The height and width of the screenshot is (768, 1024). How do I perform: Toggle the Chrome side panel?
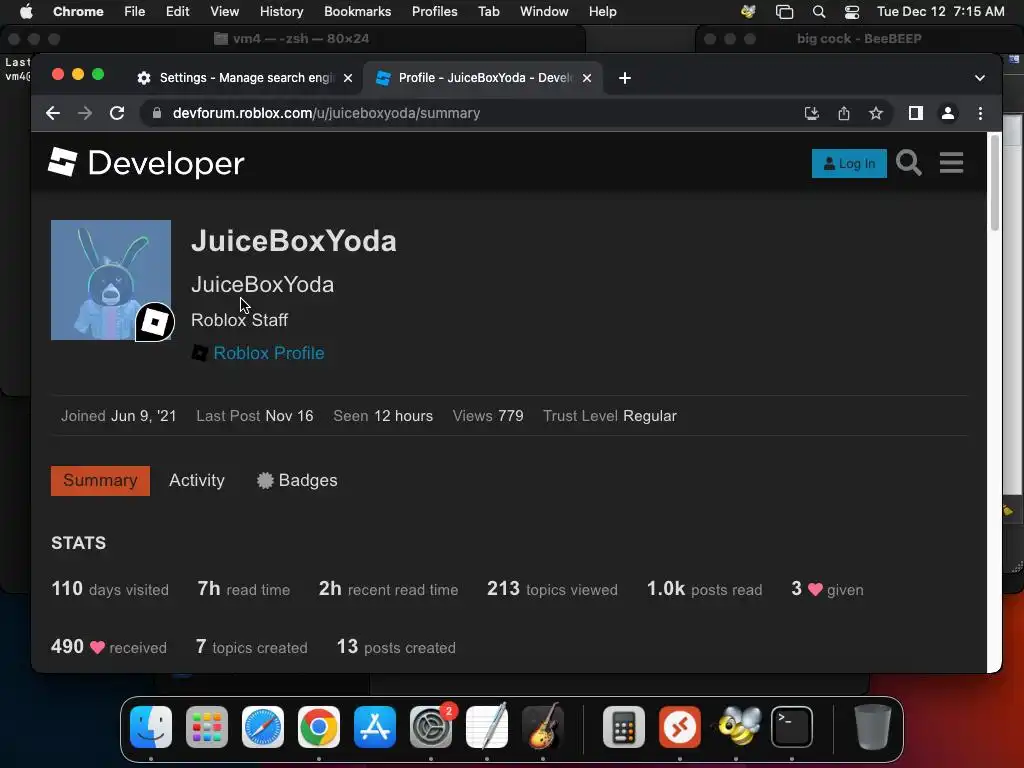(x=916, y=113)
